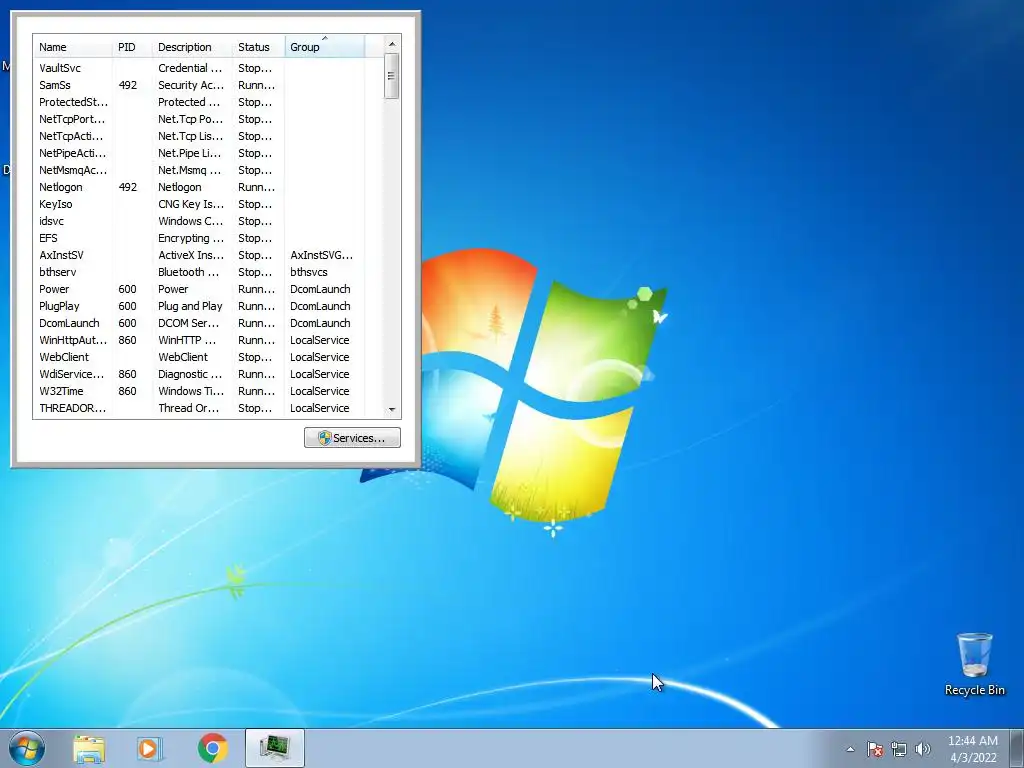Click the scrollbar down arrow

pos(392,409)
